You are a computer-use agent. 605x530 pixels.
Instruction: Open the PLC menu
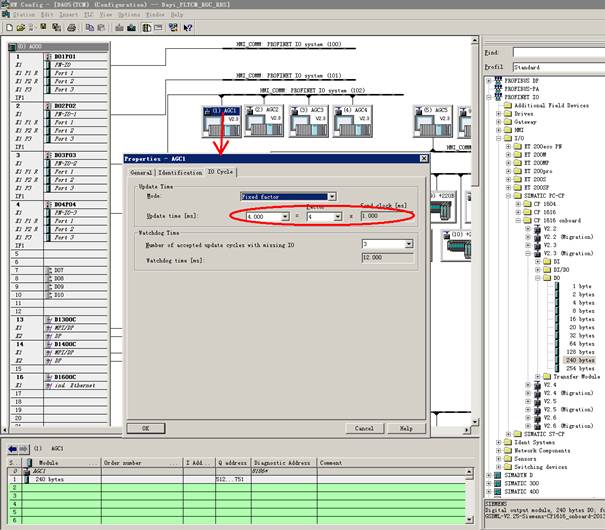point(87,15)
